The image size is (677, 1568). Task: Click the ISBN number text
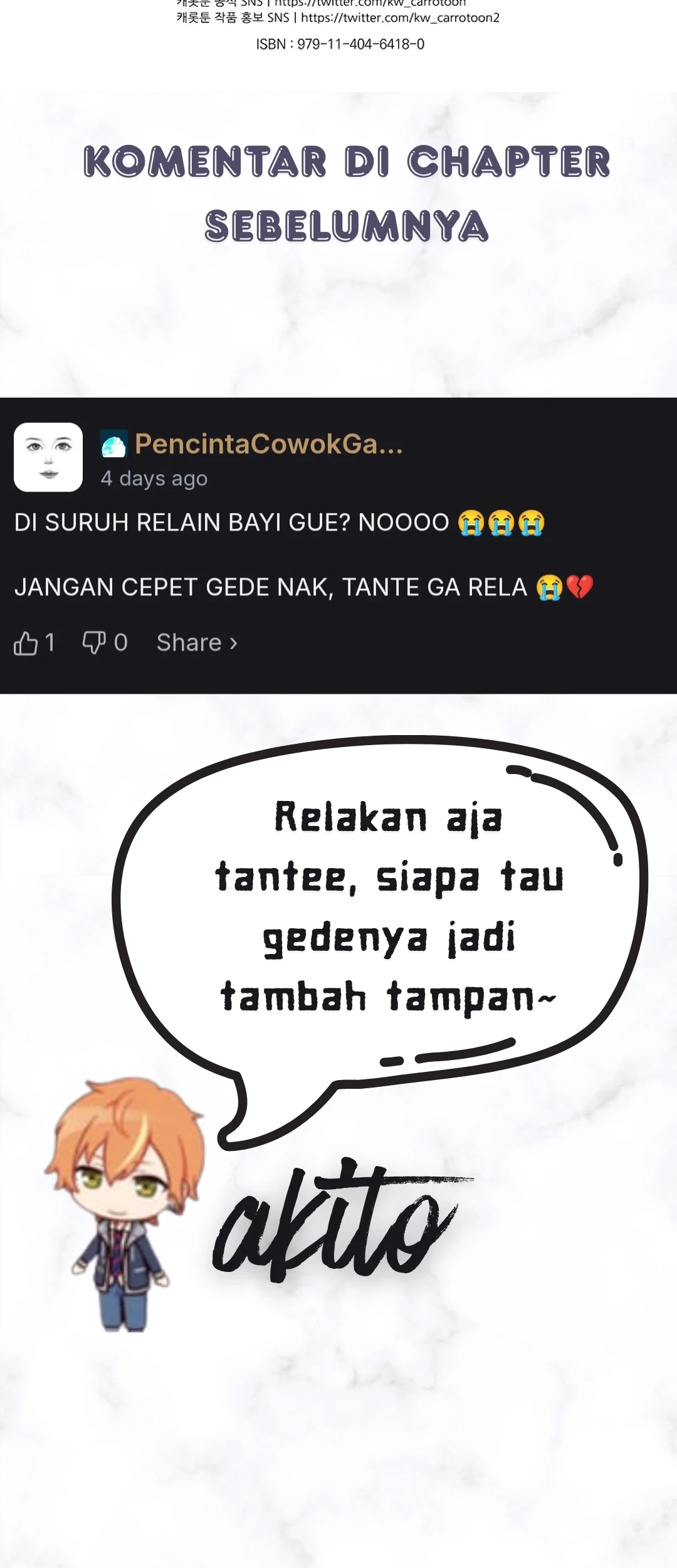pos(340,44)
